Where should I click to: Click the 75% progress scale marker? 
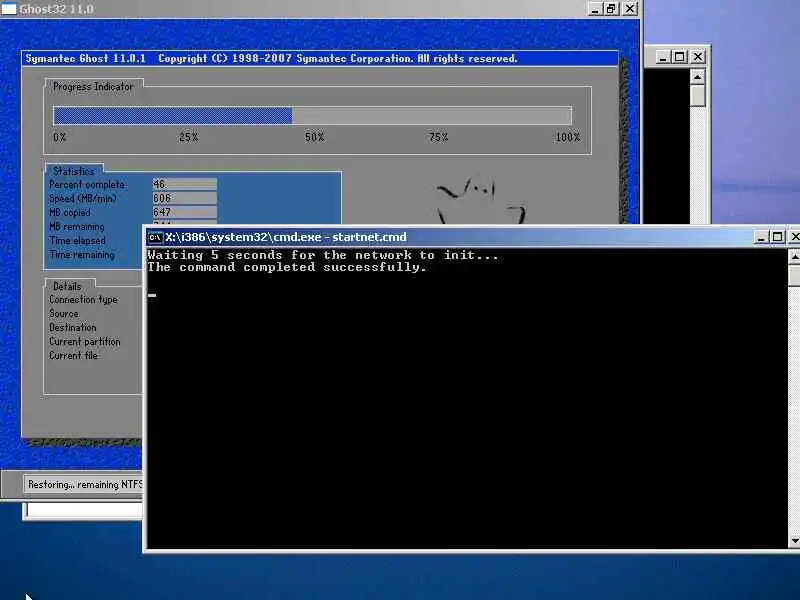(438, 137)
